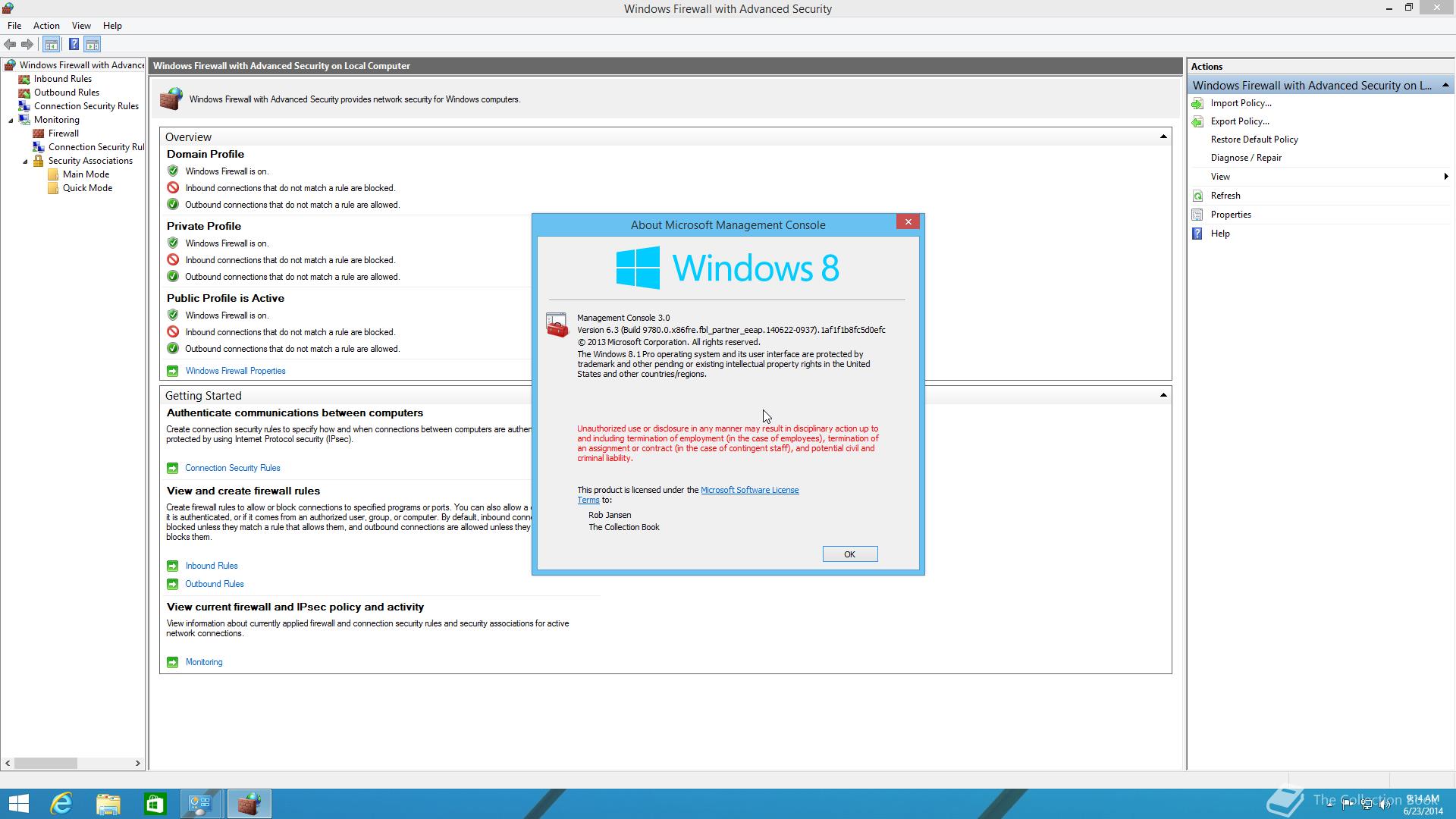The height and width of the screenshot is (819, 1456).
Task: Open File Explorer from taskbar
Action: click(x=108, y=804)
